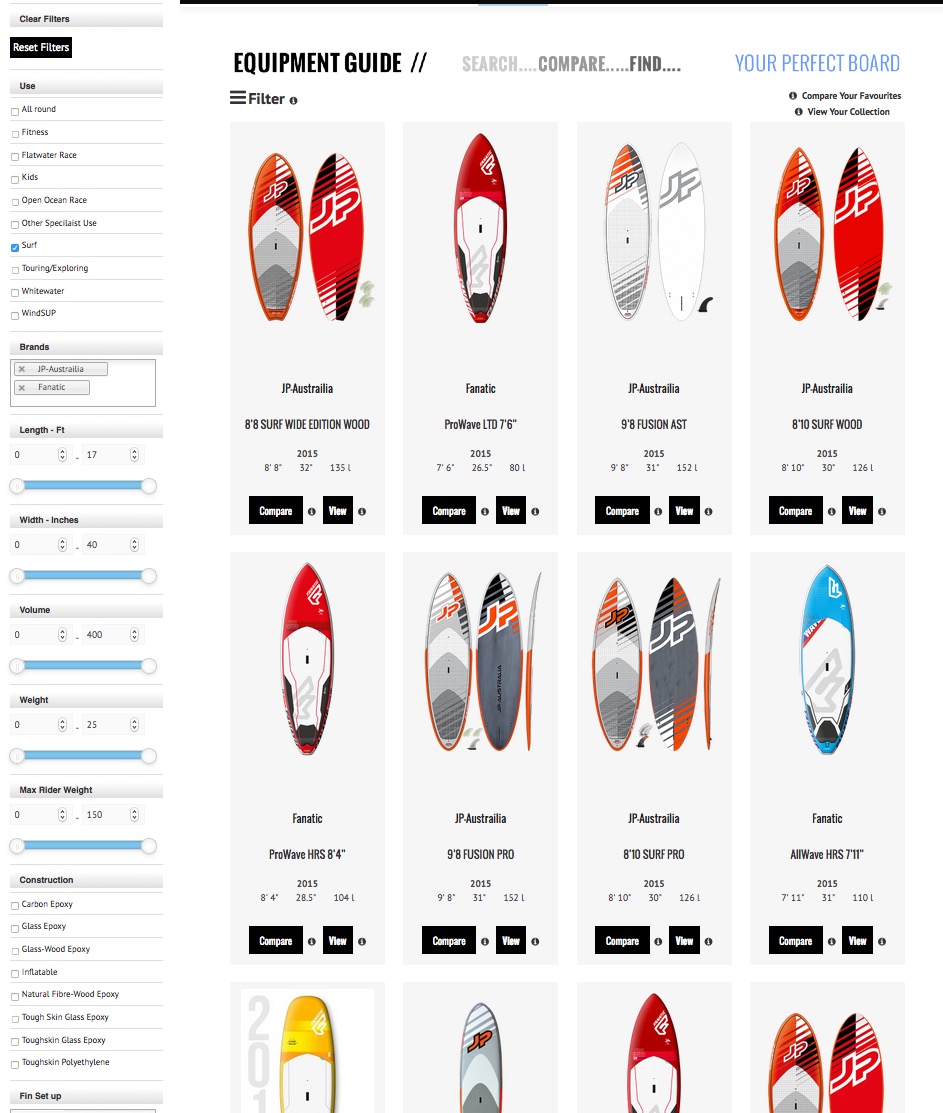Click info icon next to 8'10 SURF WOOD View
The image size is (943, 1113).
point(881,511)
